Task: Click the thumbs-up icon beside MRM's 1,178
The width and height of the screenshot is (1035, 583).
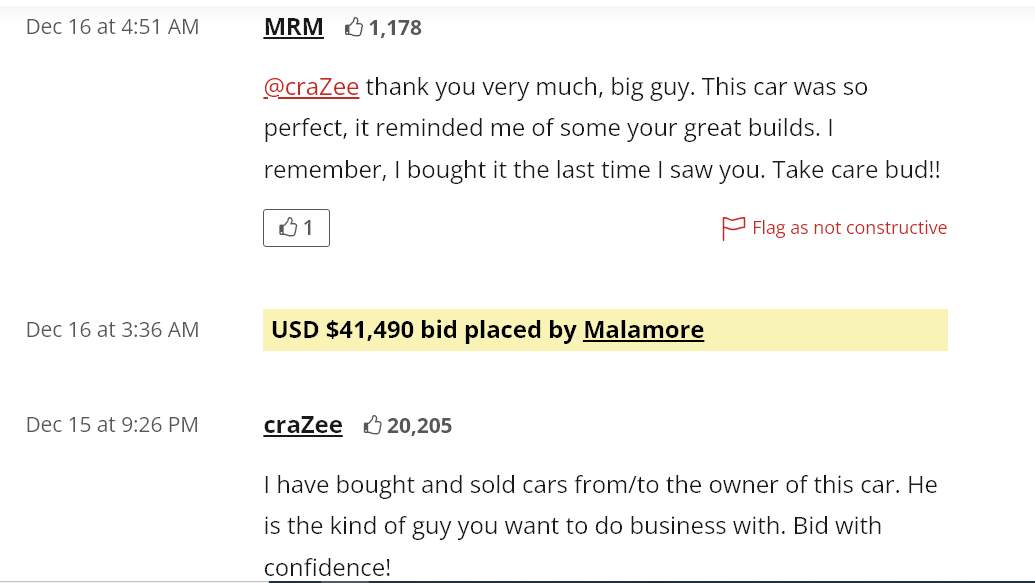Action: pos(353,28)
